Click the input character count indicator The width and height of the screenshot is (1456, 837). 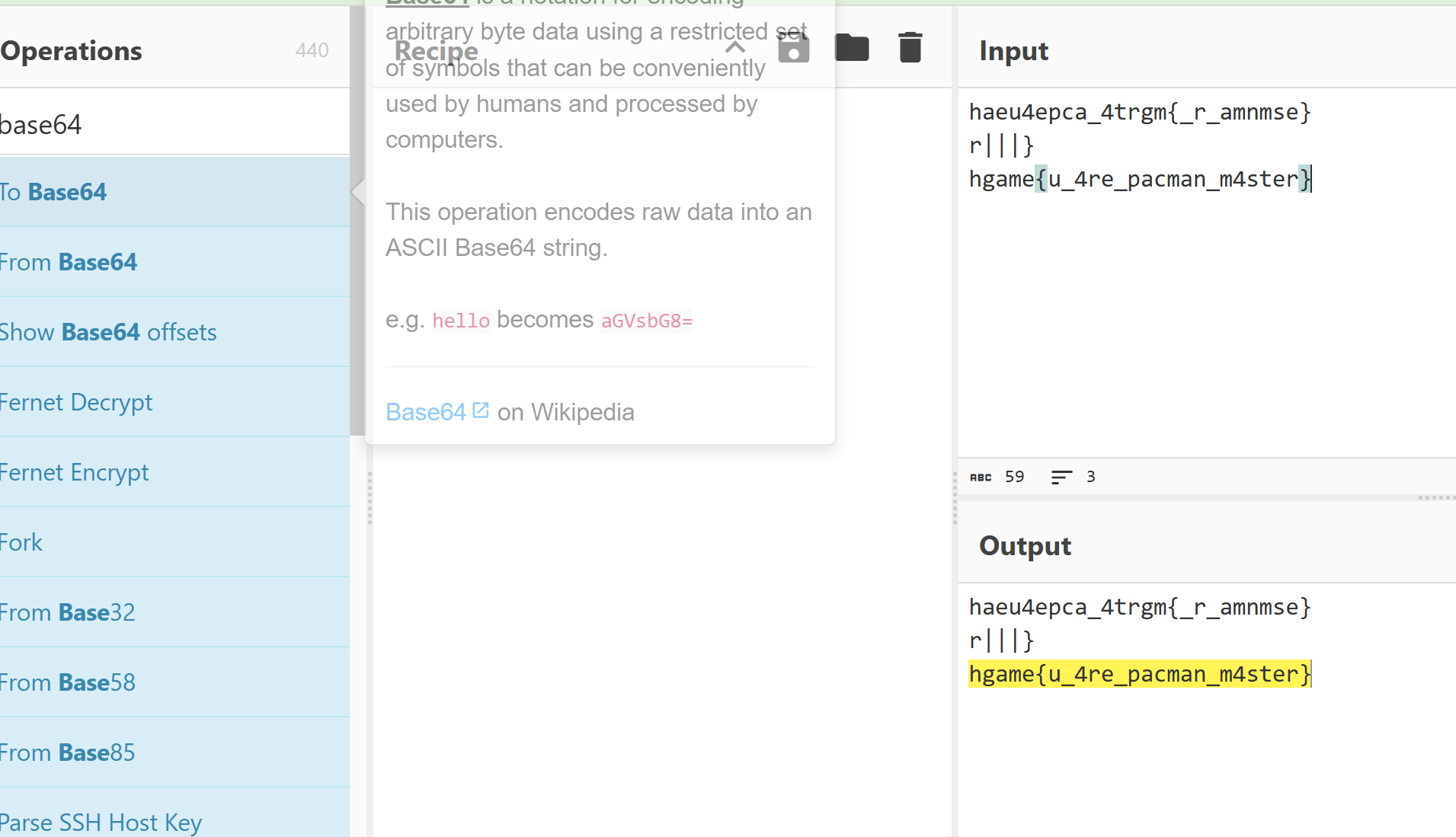(997, 477)
